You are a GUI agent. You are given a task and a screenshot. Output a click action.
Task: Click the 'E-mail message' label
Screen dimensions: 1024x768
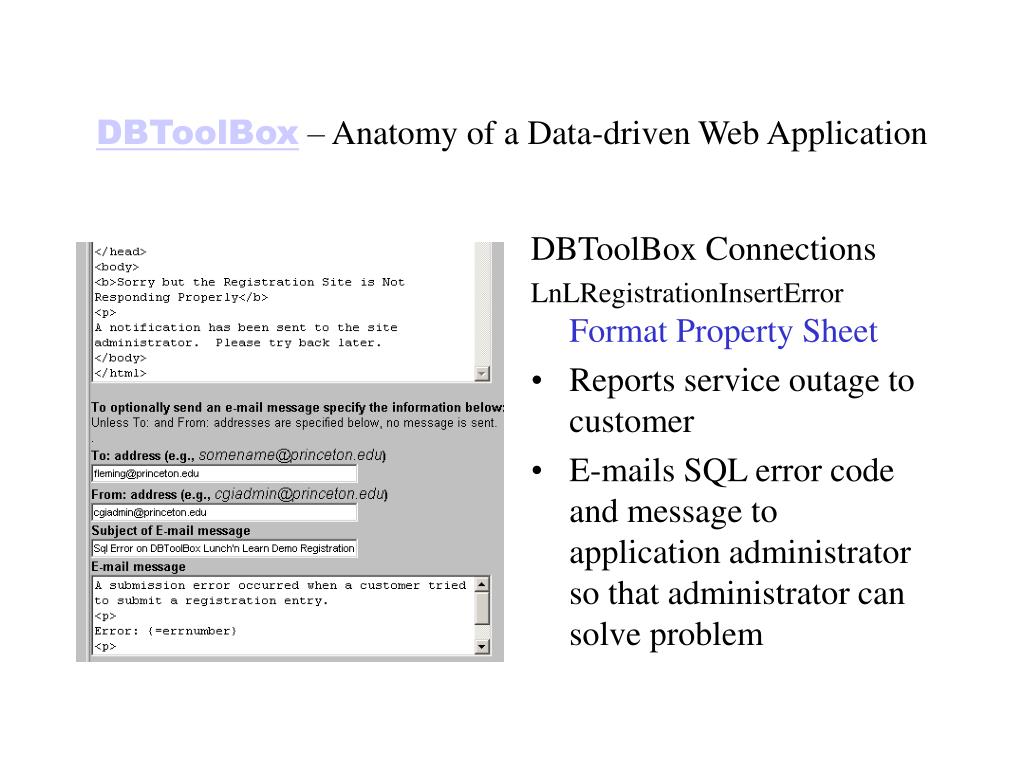138,567
